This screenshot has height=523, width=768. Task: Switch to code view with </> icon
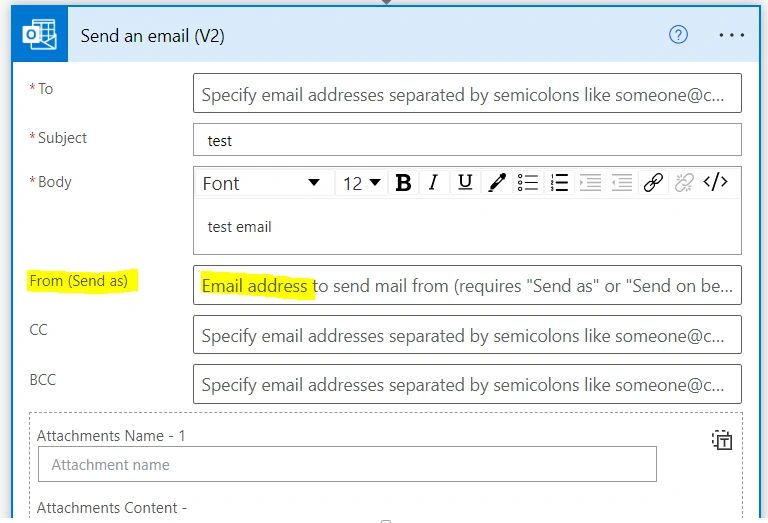click(x=715, y=182)
